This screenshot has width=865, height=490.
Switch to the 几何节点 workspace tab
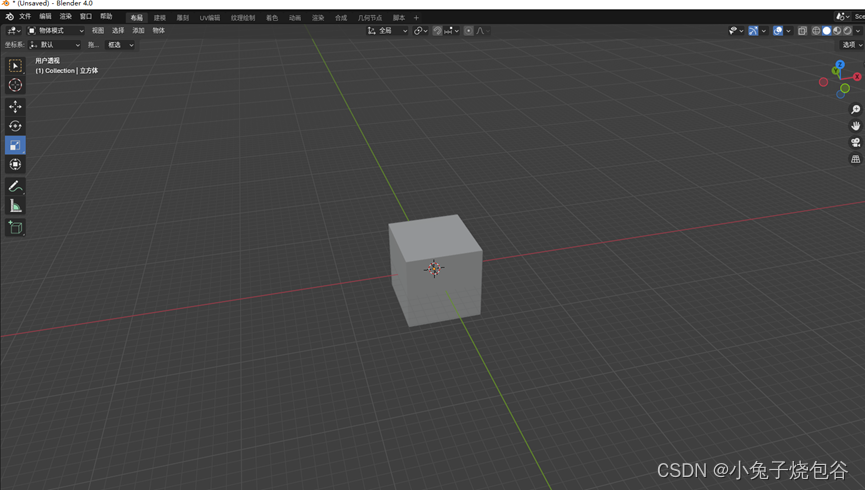point(370,18)
